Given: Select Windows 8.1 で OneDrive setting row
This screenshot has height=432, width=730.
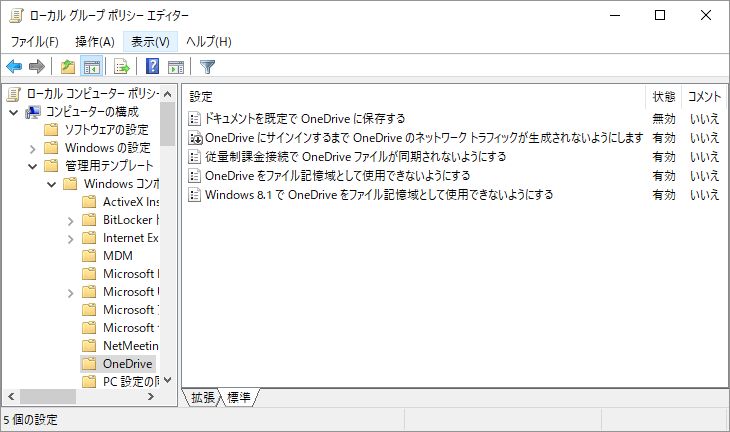Looking at the screenshot, I should [x=379, y=195].
